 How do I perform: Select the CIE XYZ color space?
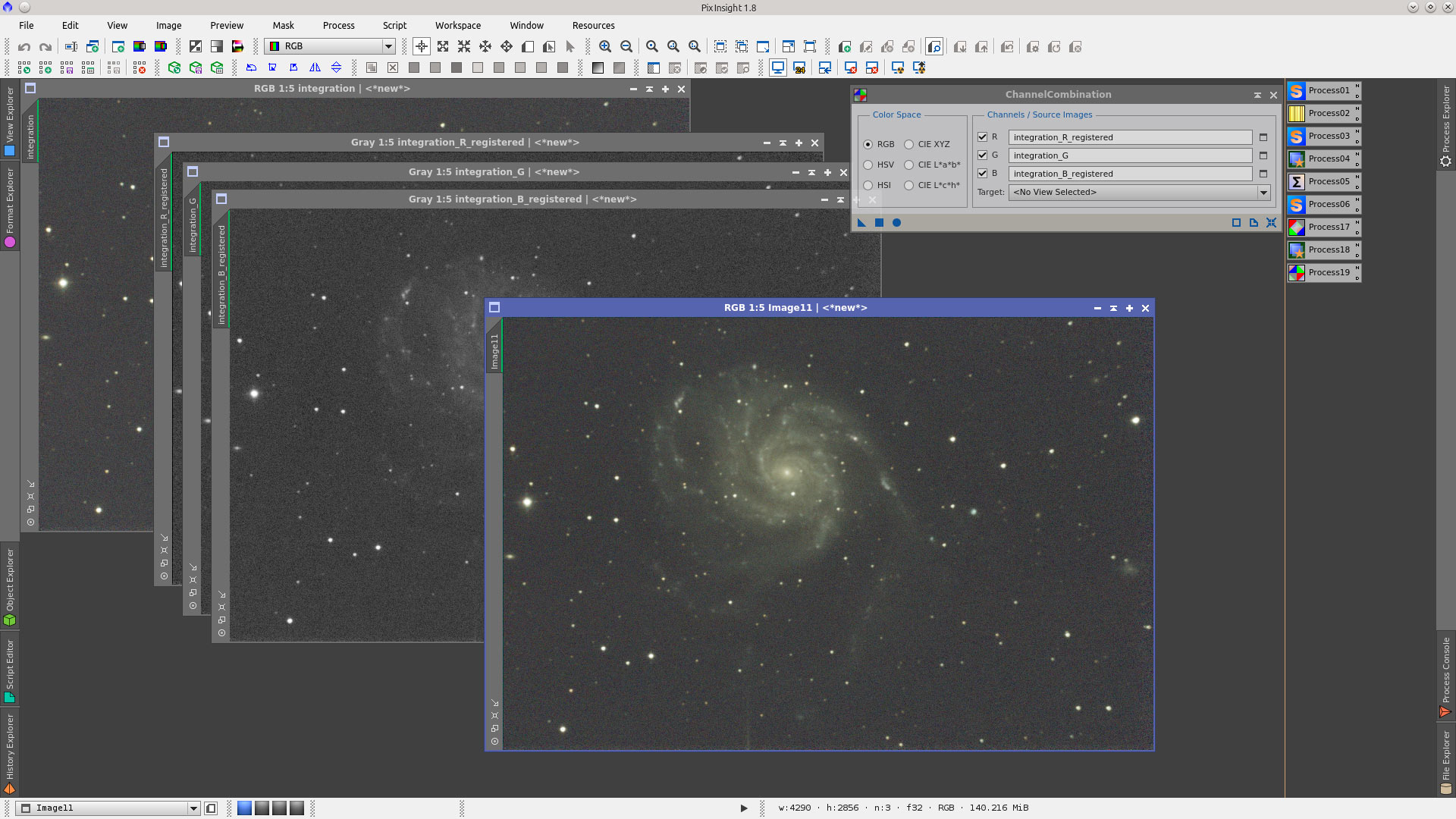point(909,144)
